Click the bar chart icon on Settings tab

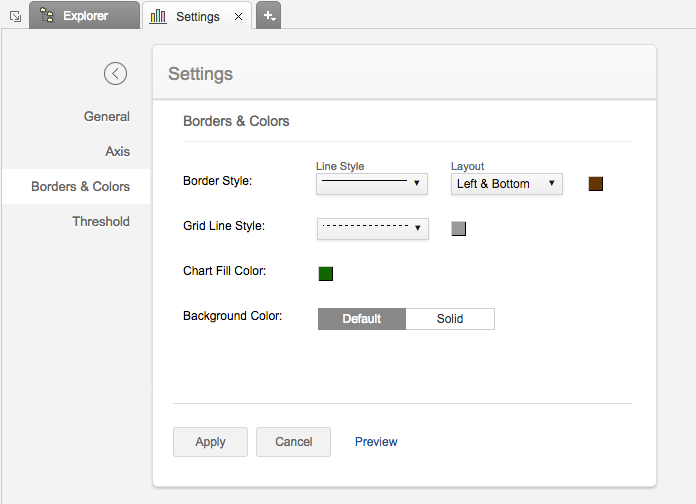point(159,16)
